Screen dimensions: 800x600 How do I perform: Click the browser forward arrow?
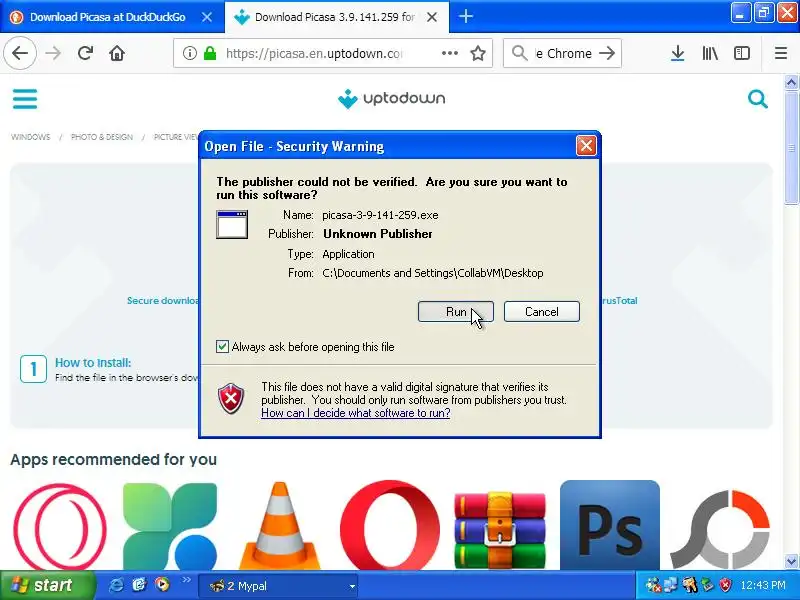[53, 53]
